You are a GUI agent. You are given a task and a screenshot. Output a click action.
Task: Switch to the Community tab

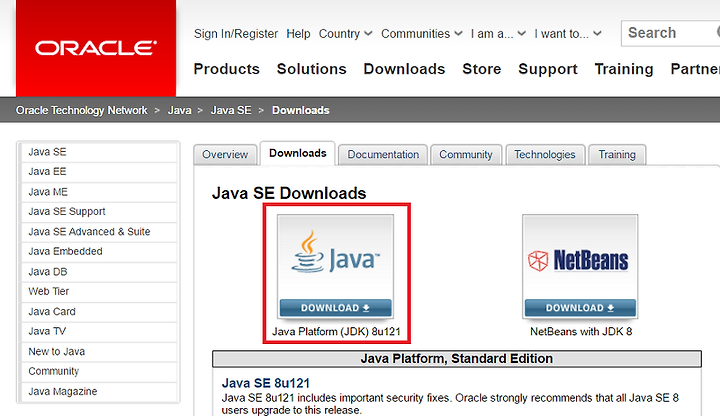point(466,154)
